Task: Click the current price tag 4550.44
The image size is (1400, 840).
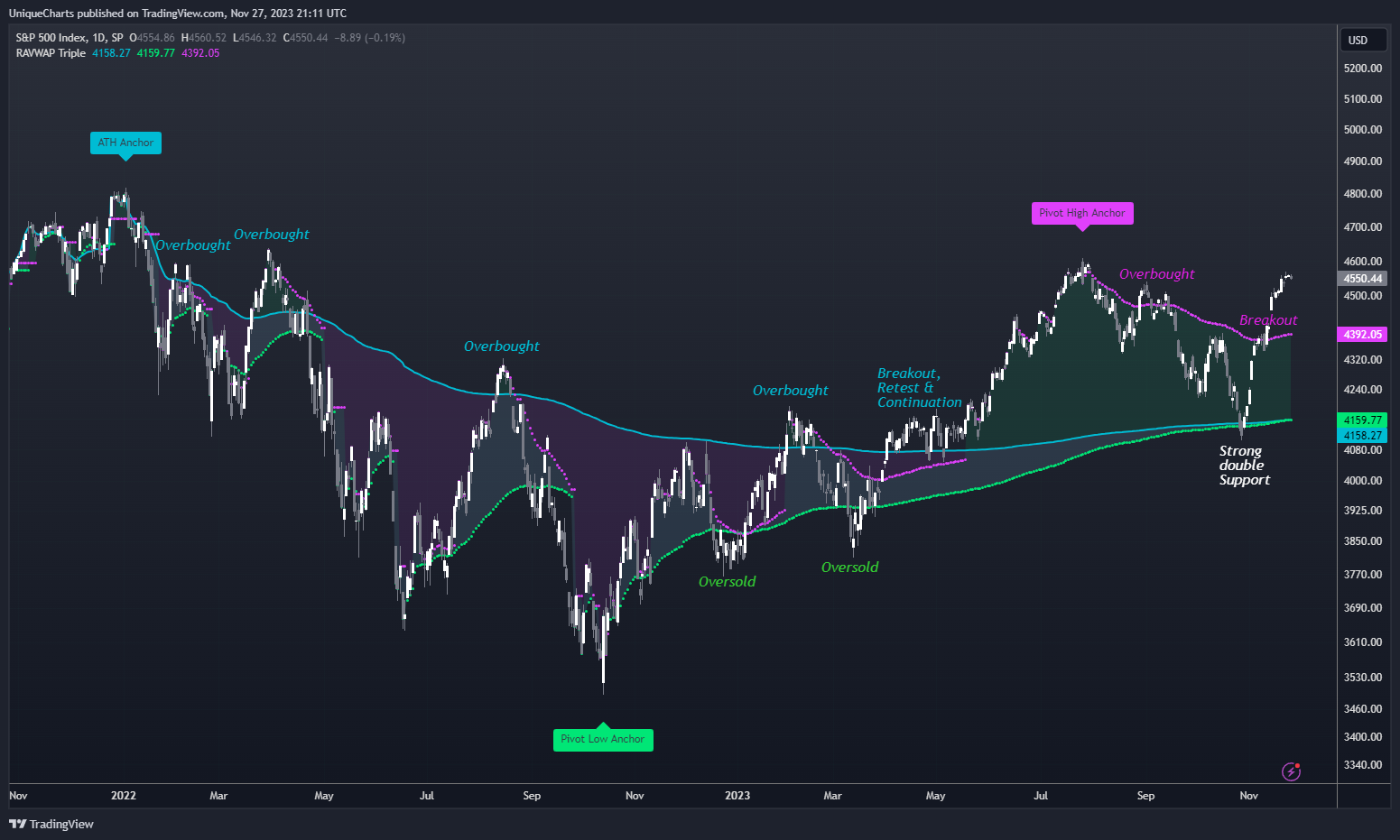Action: click(1362, 279)
